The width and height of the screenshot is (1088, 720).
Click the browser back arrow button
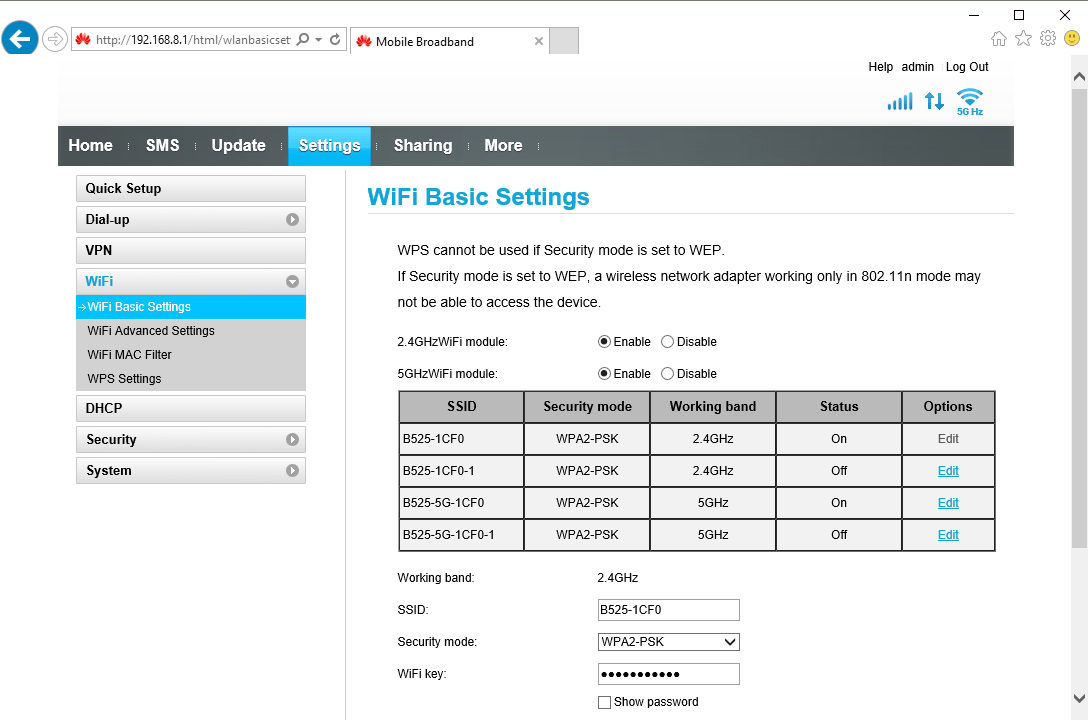coord(20,40)
